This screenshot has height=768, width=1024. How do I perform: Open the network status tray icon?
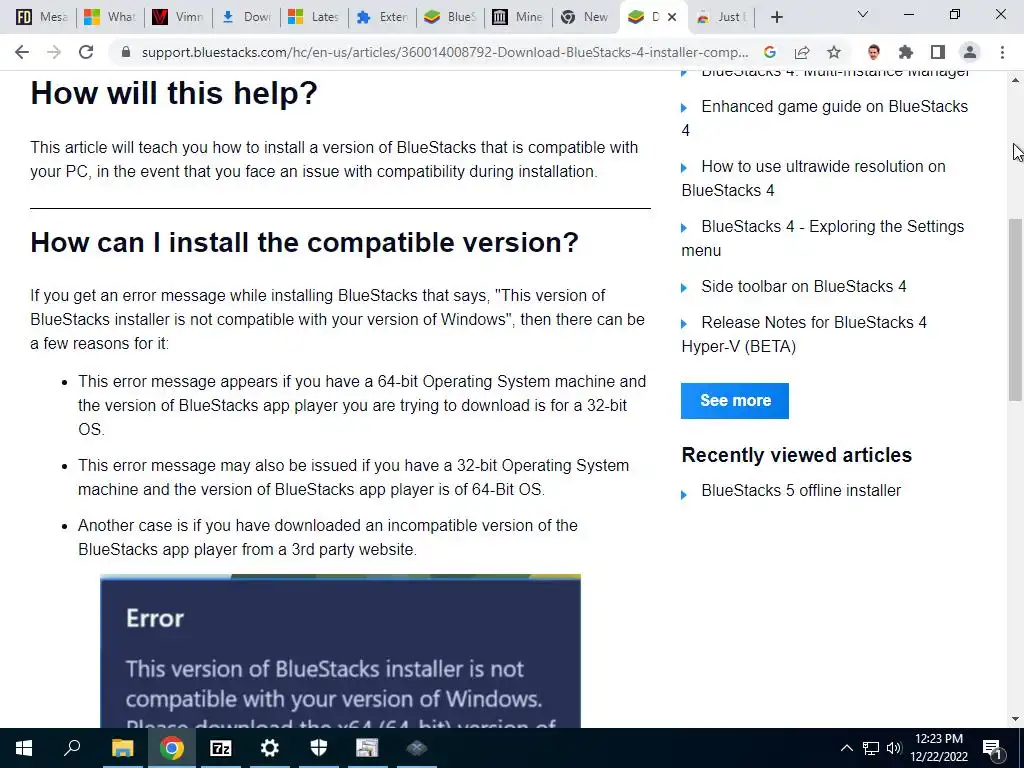[871, 748]
